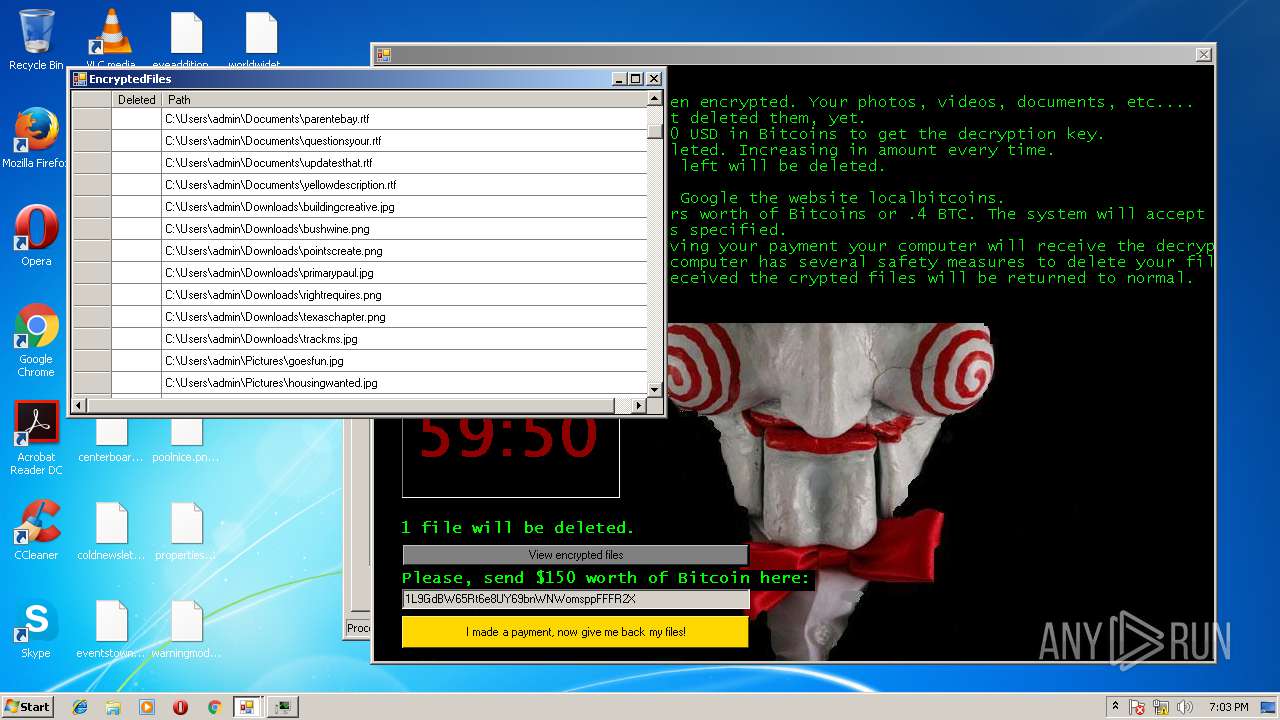Image resolution: width=1280 pixels, height=720 pixels.
Task: Open Internet Explorer from the taskbar
Action: 80,707
